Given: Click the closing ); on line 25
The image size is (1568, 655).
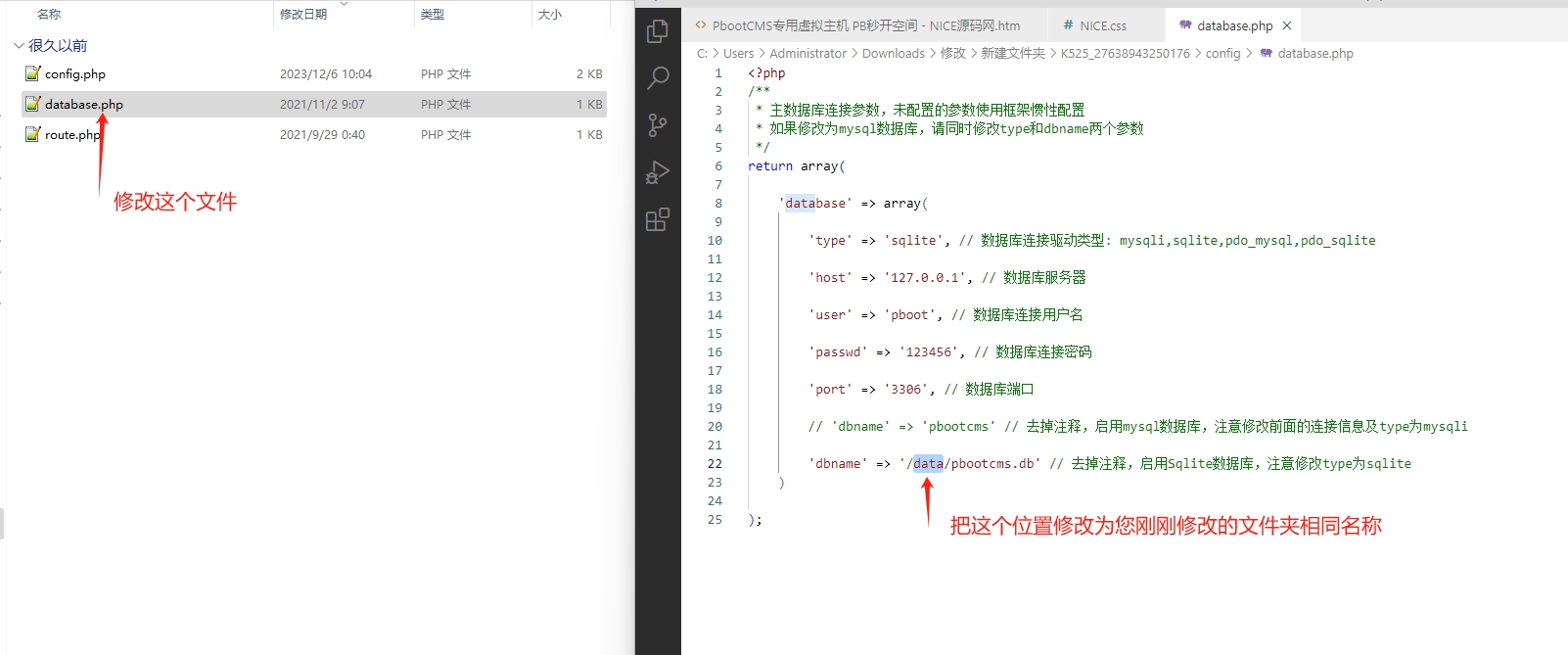Looking at the screenshot, I should click(755, 519).
